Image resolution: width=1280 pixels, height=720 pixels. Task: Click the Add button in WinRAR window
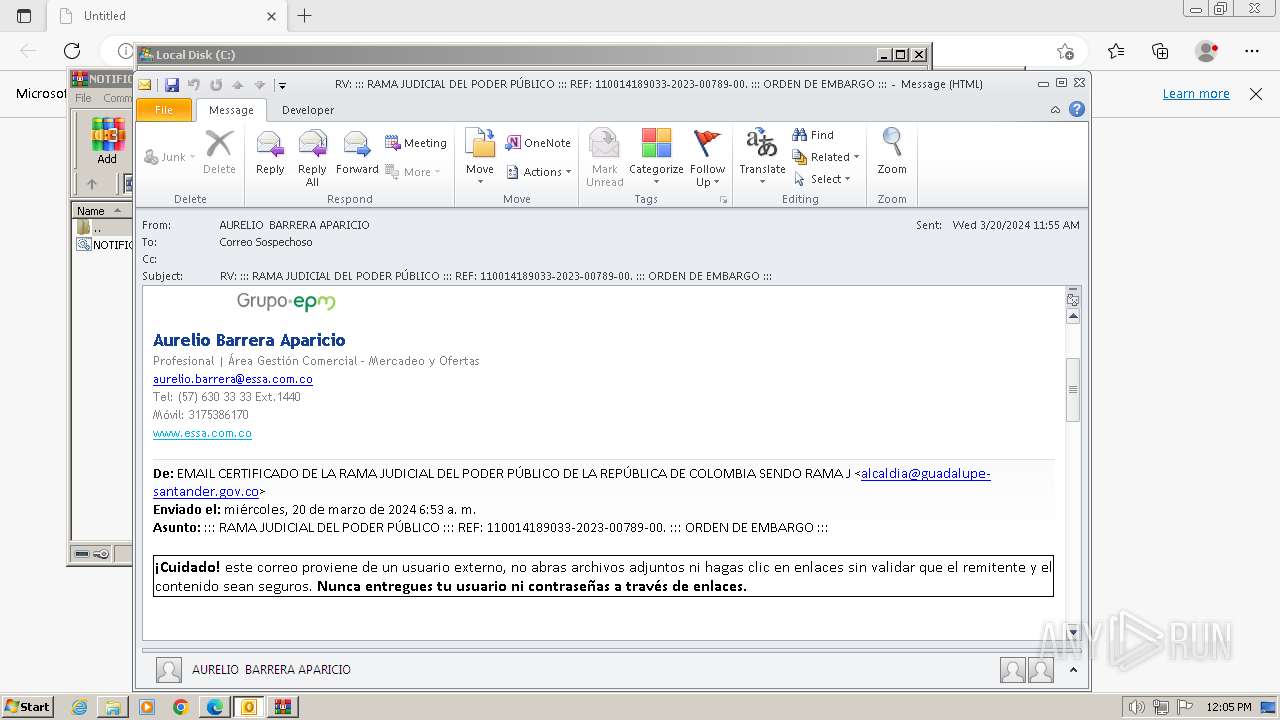(107, 141)
